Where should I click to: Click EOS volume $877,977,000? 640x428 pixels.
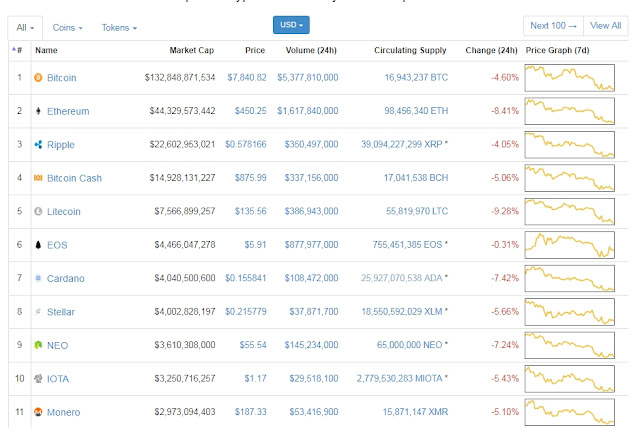click(311, 245)
